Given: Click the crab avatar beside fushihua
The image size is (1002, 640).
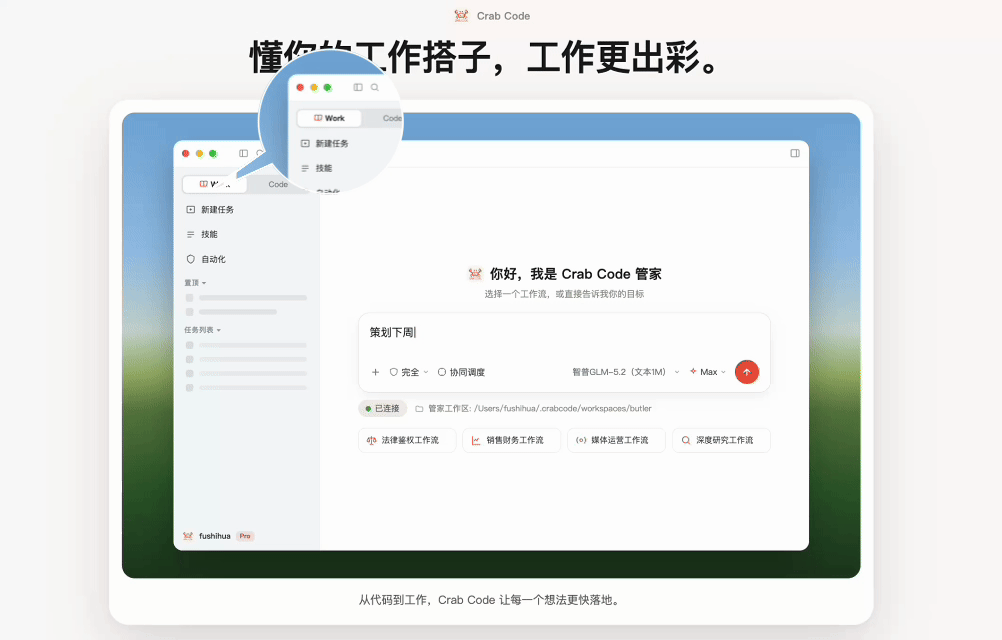Looking at the screenshot, I should click(x=188, y=536).
